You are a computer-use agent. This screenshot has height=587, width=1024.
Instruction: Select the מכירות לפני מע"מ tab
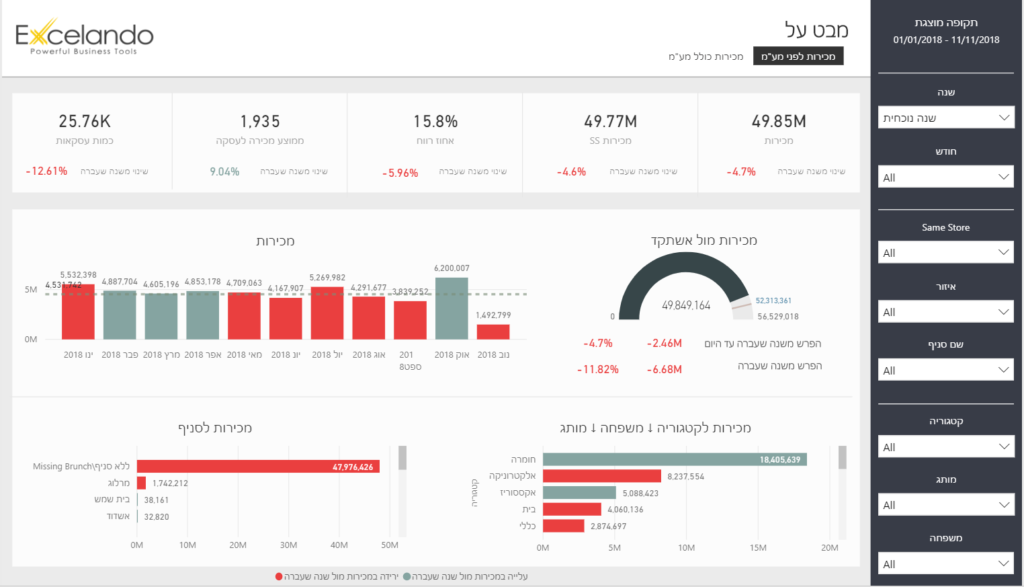[798, 56]
